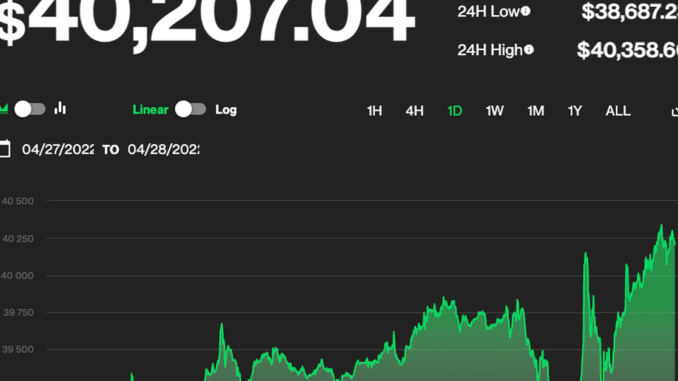The image size is (678, 381).
Task: Edit the end date 04/28/2022 field
Action: 163,150
